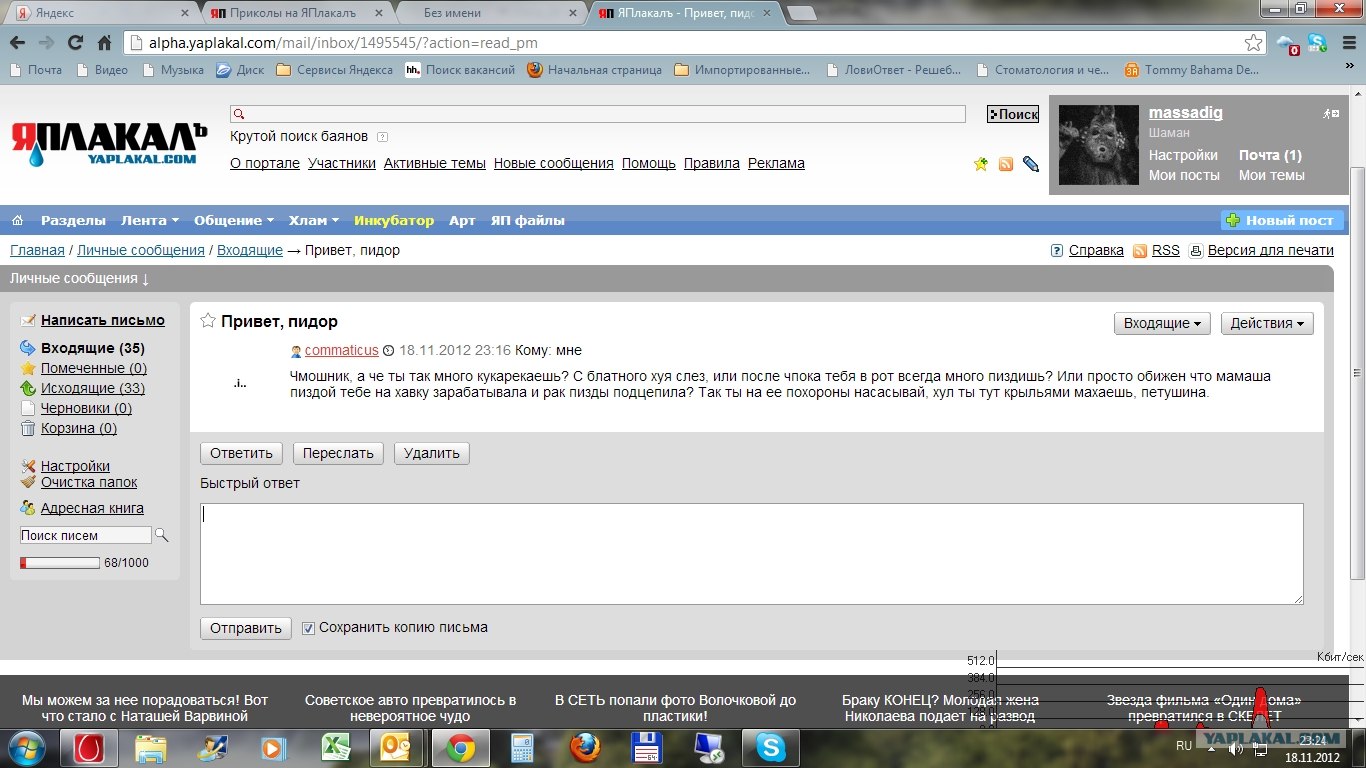Viewport: 1366px width, 768px height.
Task: Open the 'Исходящие (33)' folder link
Action: click(x=93, y=388)
